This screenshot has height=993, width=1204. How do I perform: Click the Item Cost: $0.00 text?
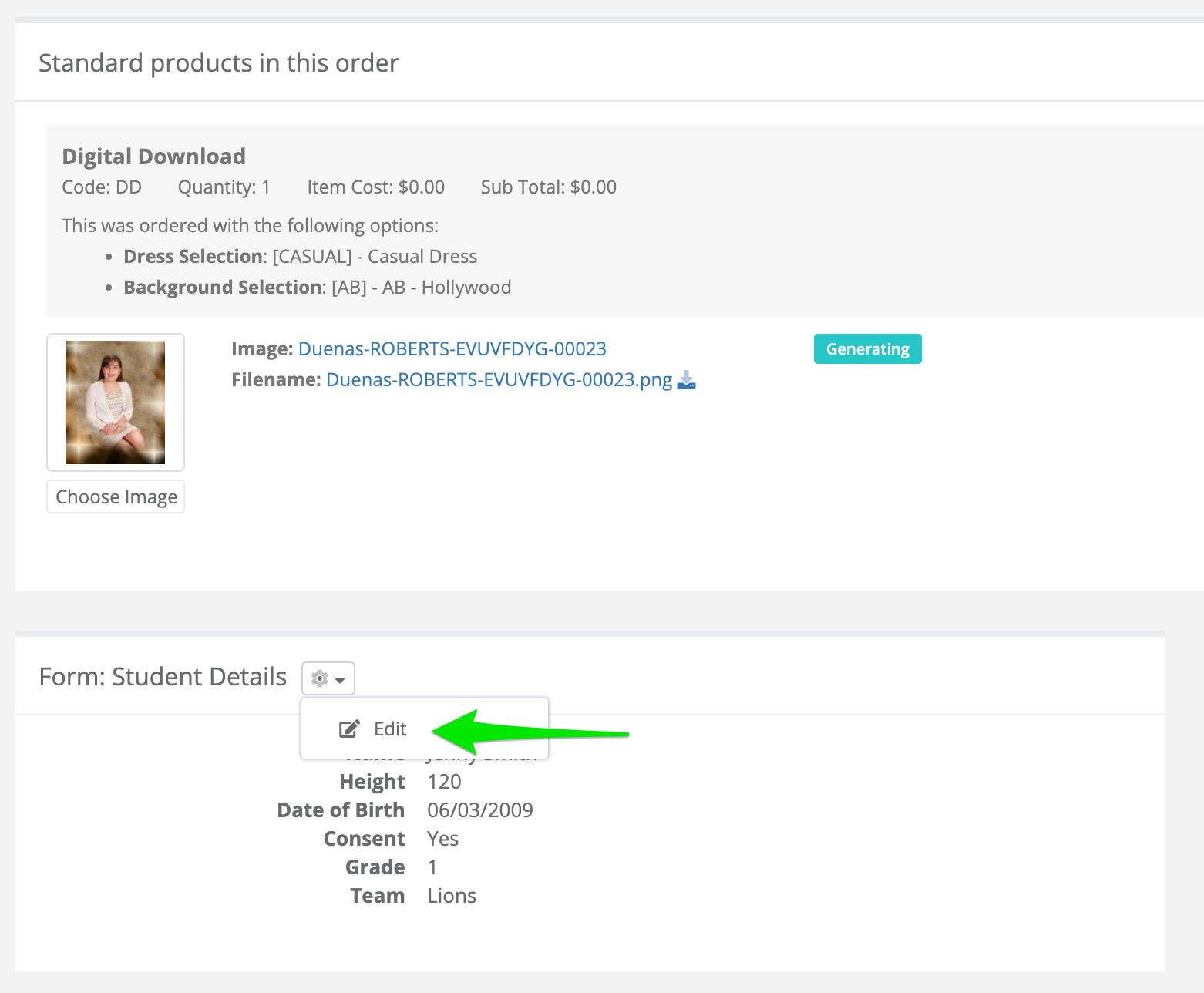click(376, 187)
